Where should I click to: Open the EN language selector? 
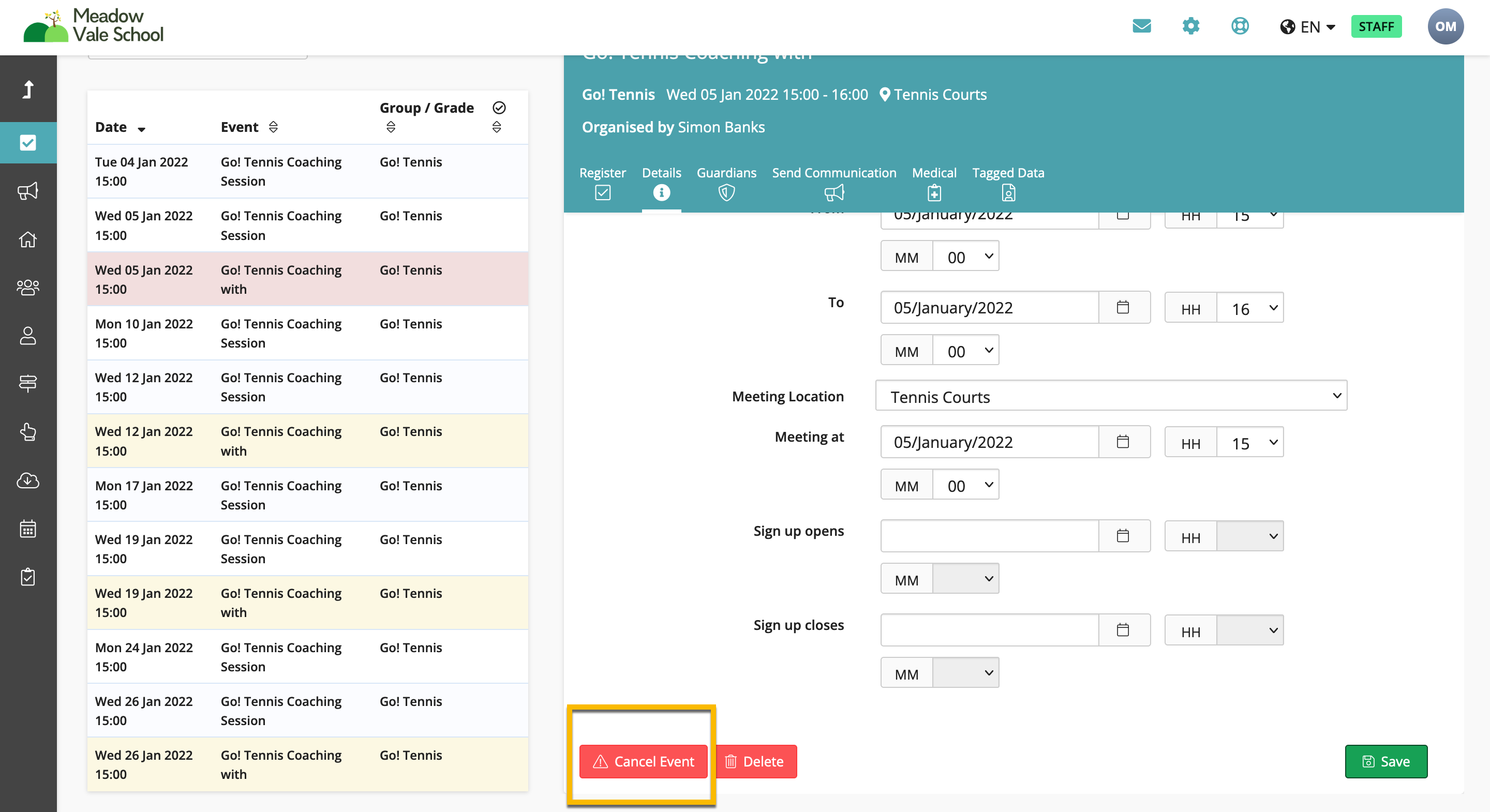1307,27
